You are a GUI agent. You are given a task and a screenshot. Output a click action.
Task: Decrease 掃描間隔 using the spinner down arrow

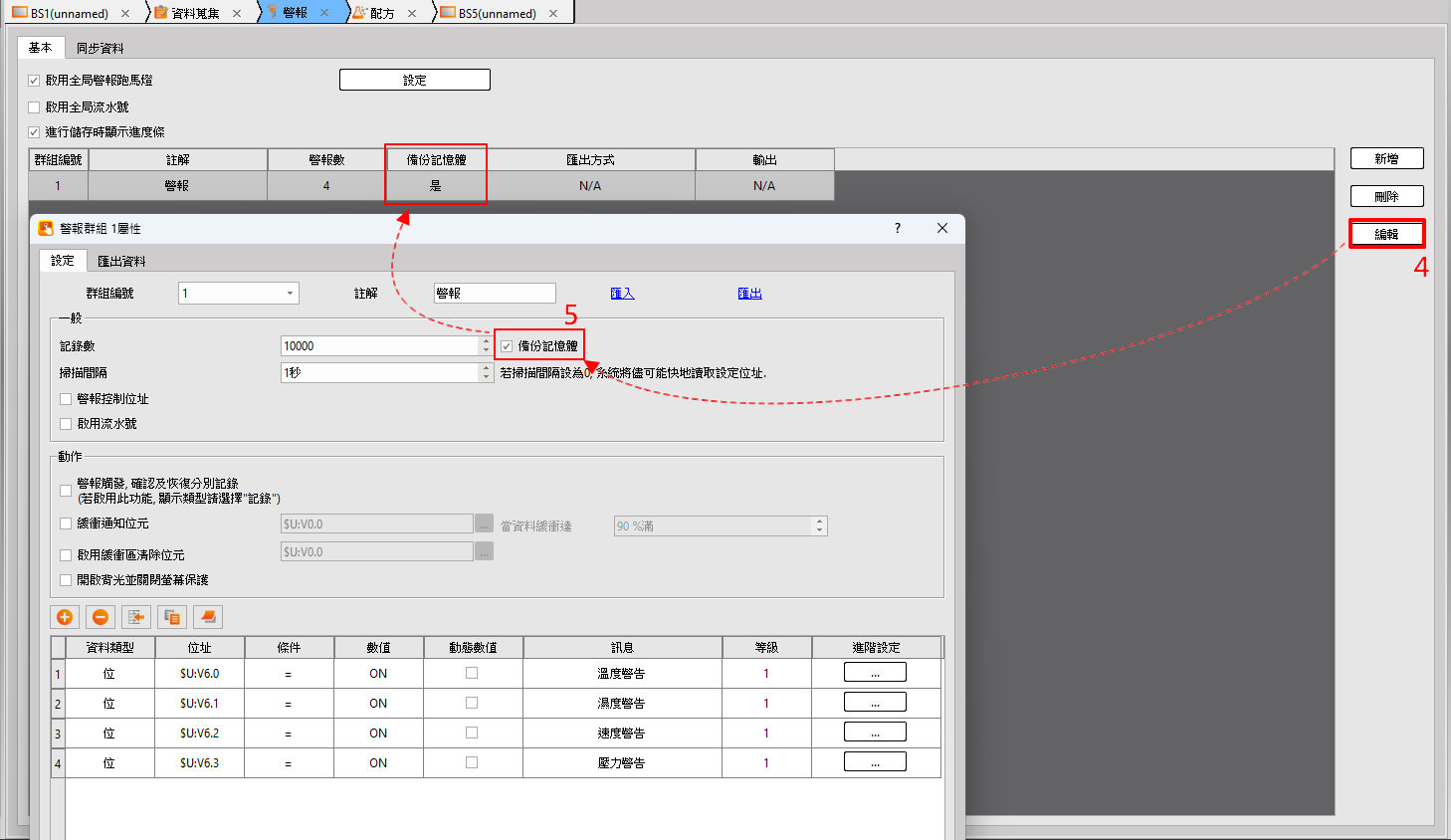click(486, 377)
